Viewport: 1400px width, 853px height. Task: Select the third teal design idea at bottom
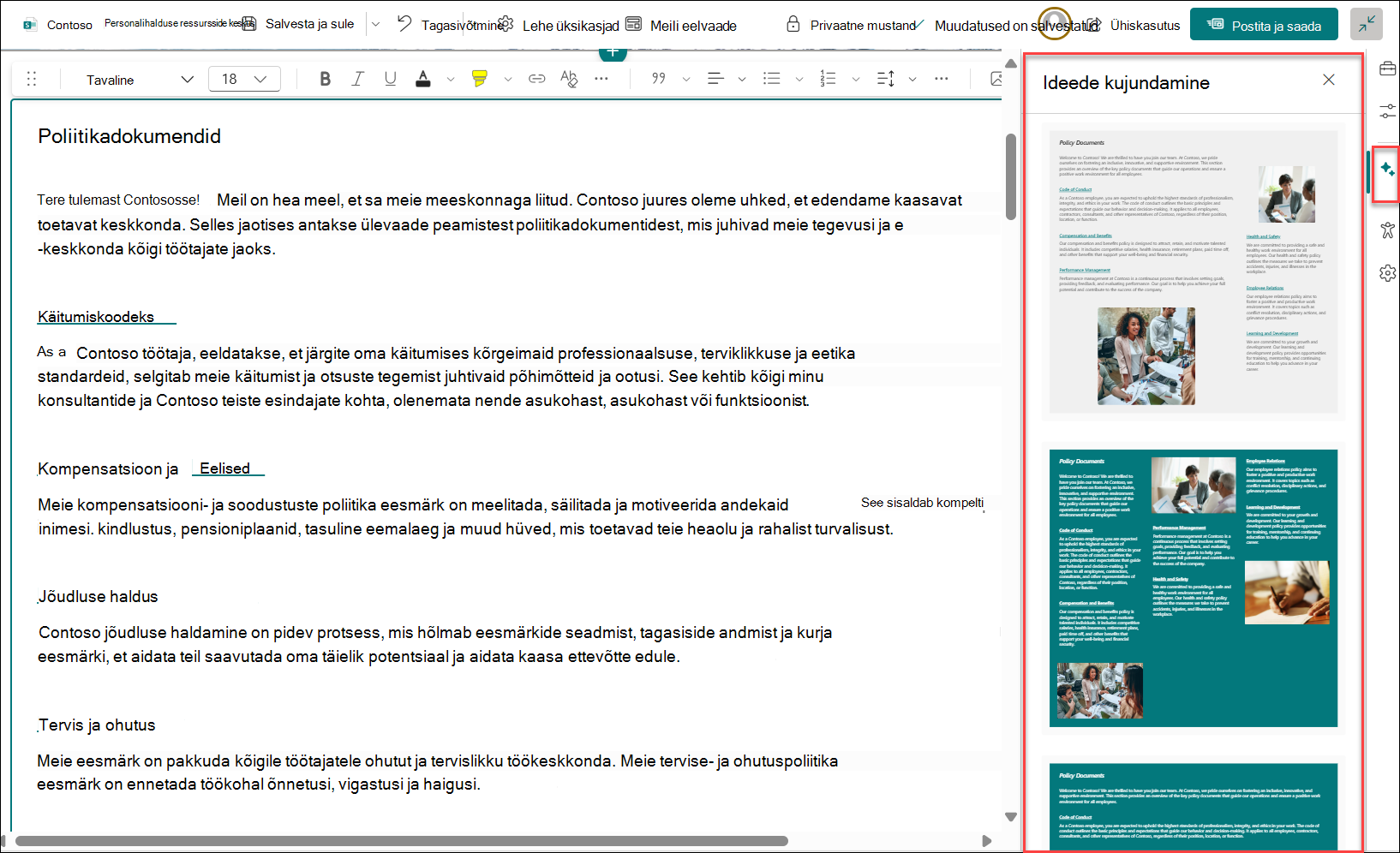click(1194, 805)
